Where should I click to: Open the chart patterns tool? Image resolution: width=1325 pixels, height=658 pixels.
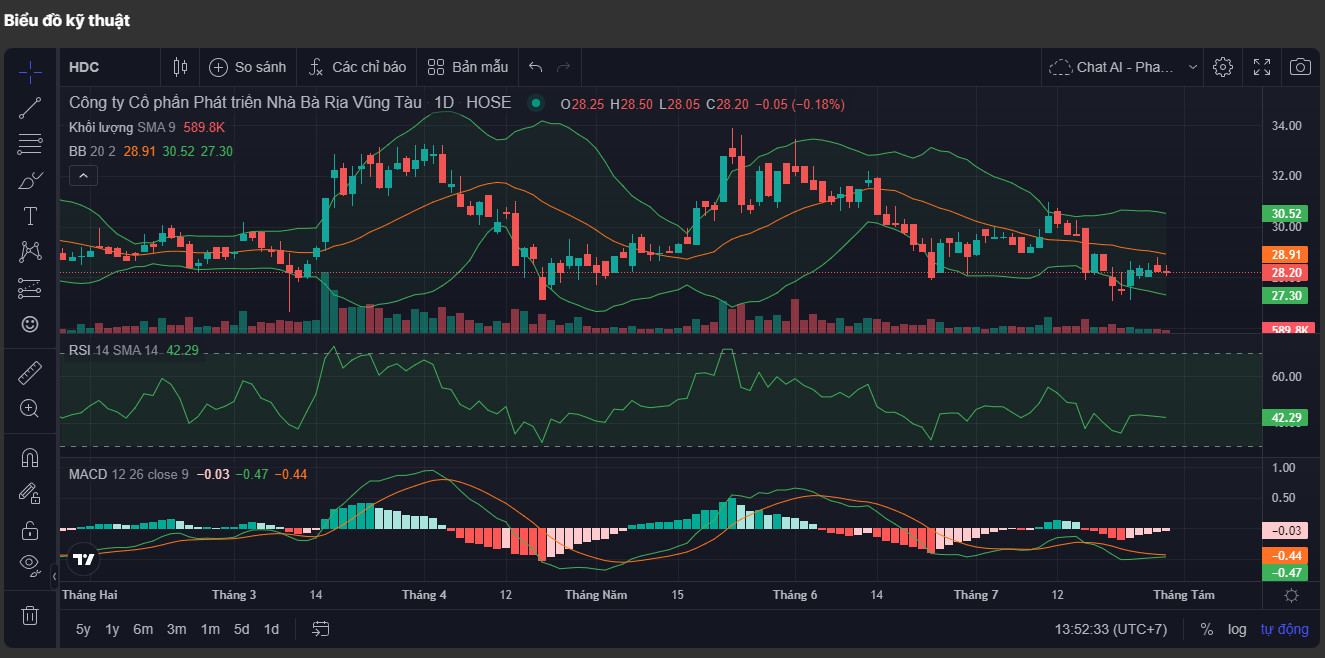tap(30, 252)
